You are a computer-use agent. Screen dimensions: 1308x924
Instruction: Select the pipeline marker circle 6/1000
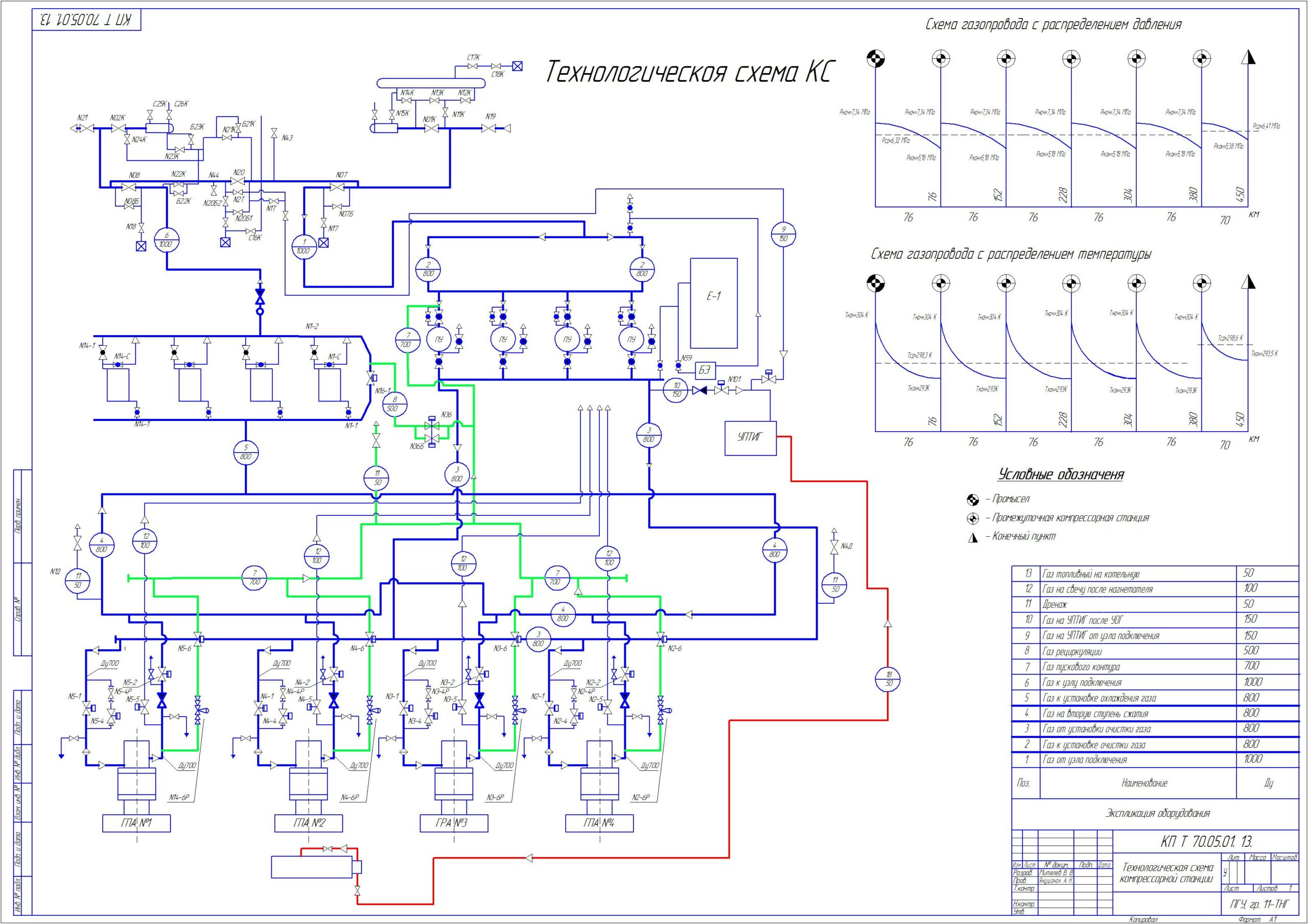click(x=167, y=240)
